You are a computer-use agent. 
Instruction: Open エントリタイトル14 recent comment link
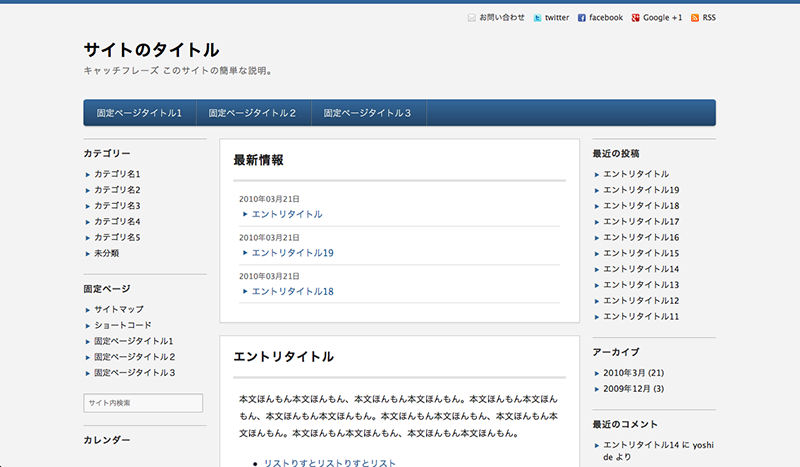point(641,444)
